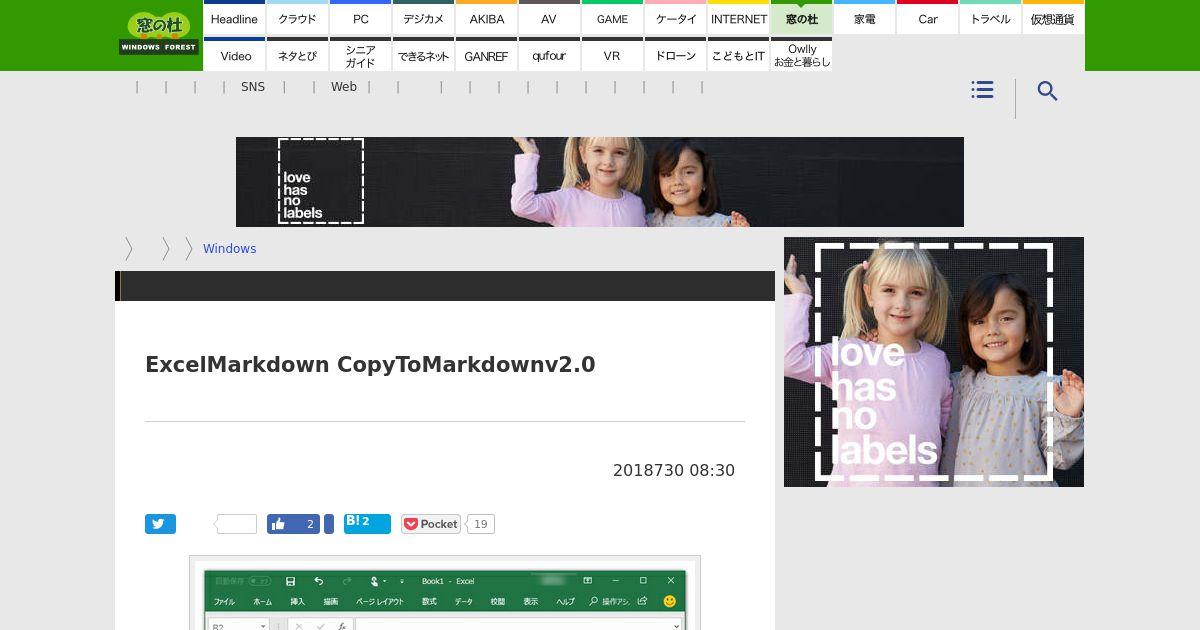Screen dimensions: 1200x630
Task: Open the INTERNET tab
Action: pyautogui.click(x=738, y=18)
